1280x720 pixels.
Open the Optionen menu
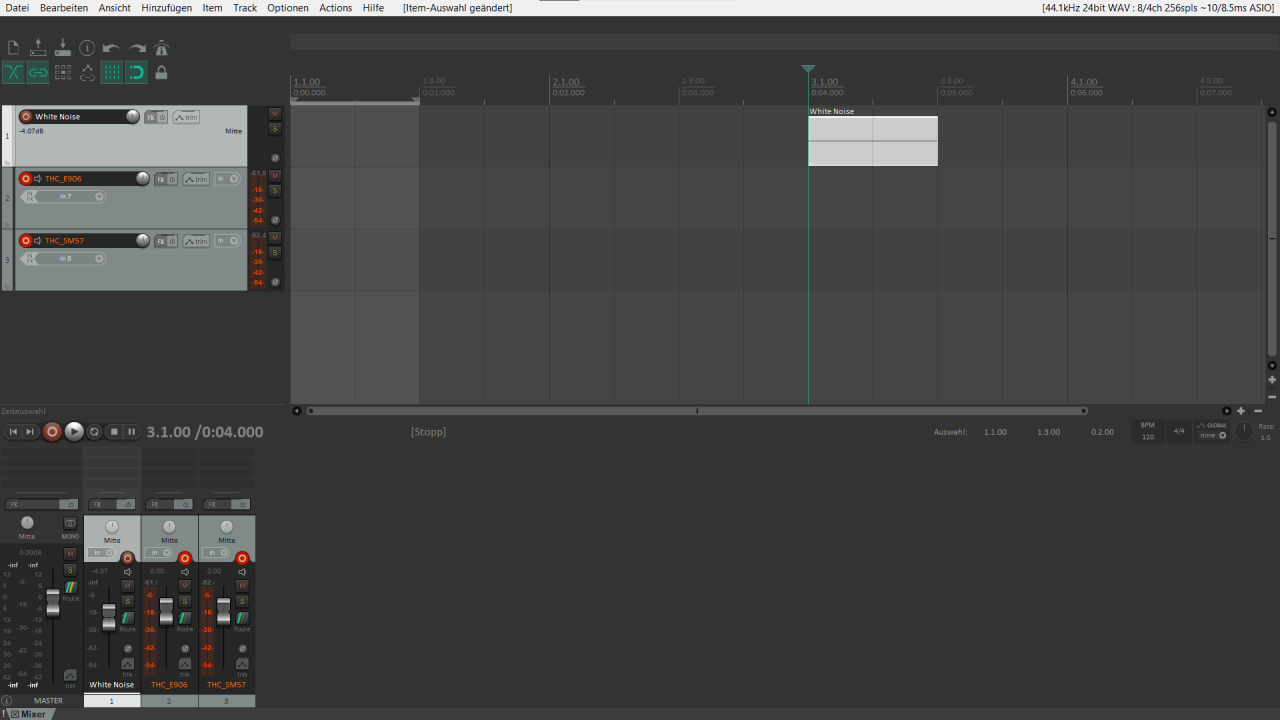(288, 7)
